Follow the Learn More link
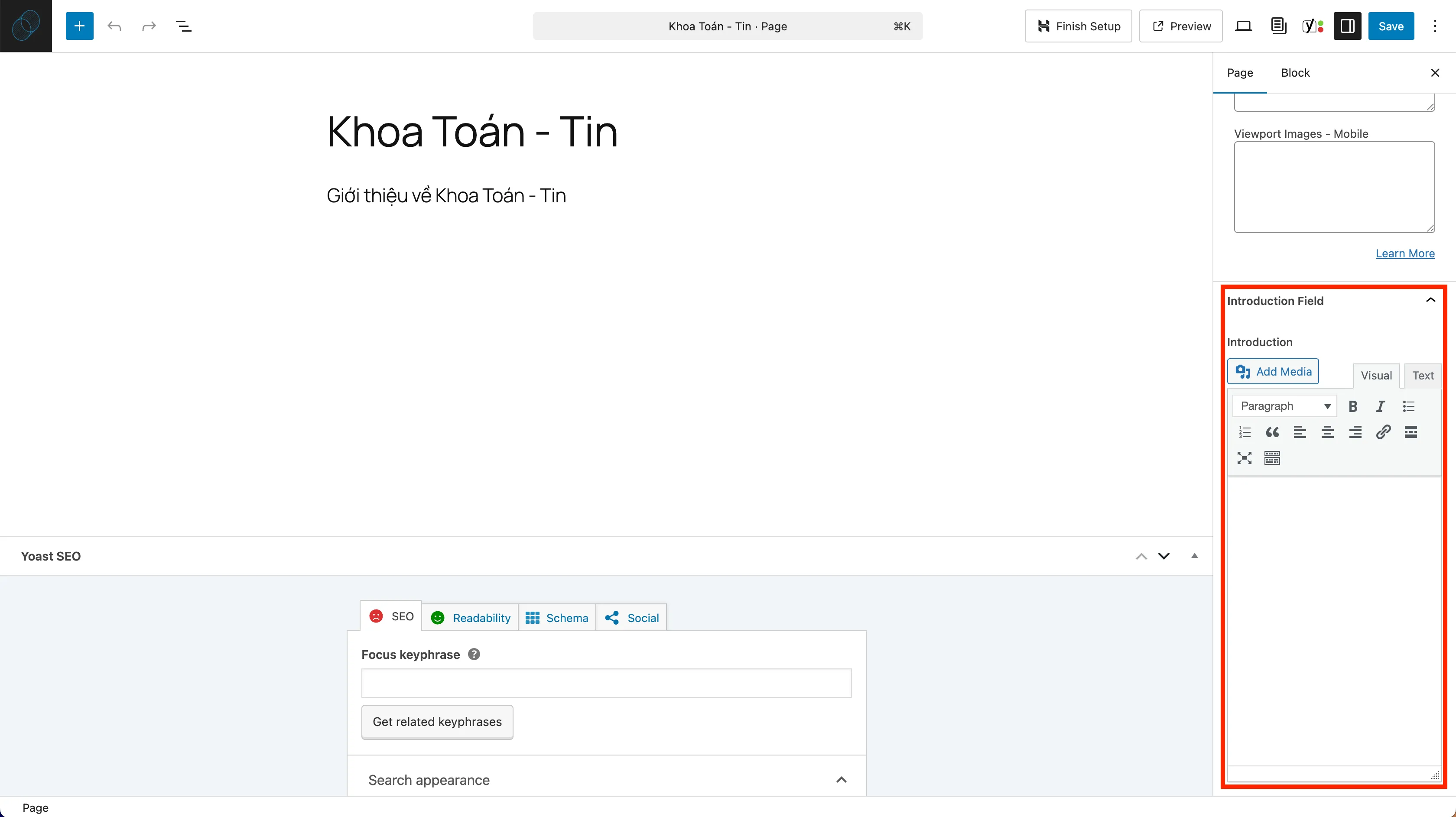 [1405, 253]
